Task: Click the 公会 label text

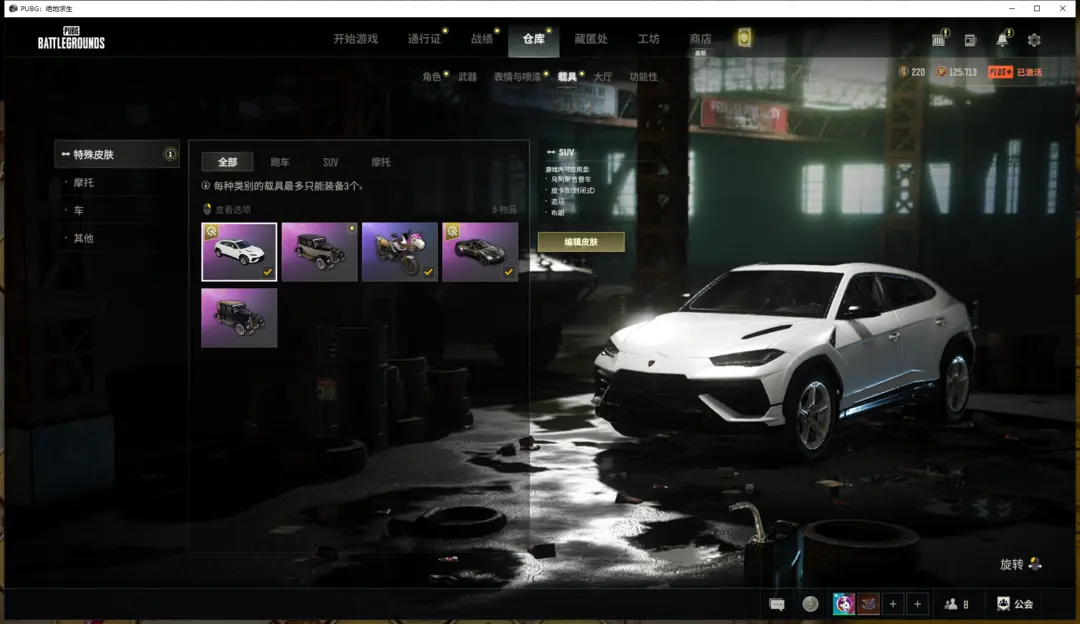Action: point(1024,604)
